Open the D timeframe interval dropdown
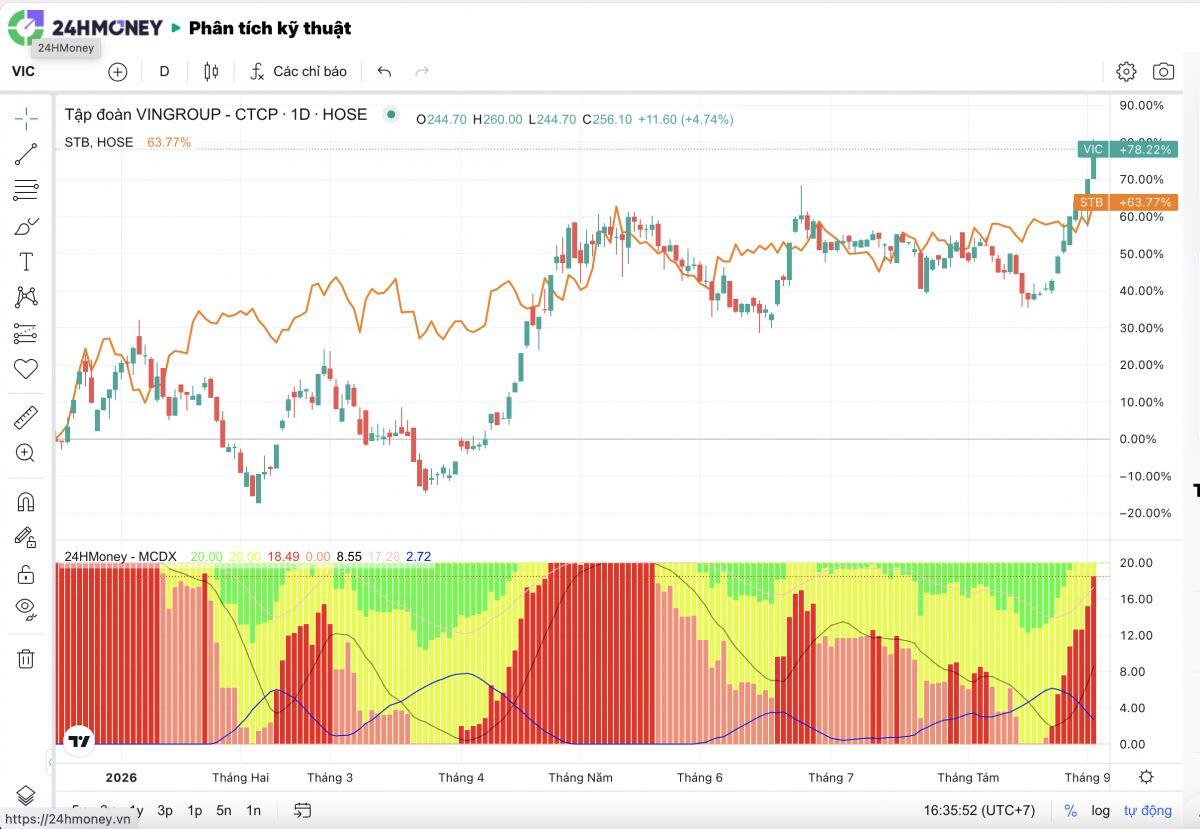This screenshot has width=1200, height=829. 165,71
